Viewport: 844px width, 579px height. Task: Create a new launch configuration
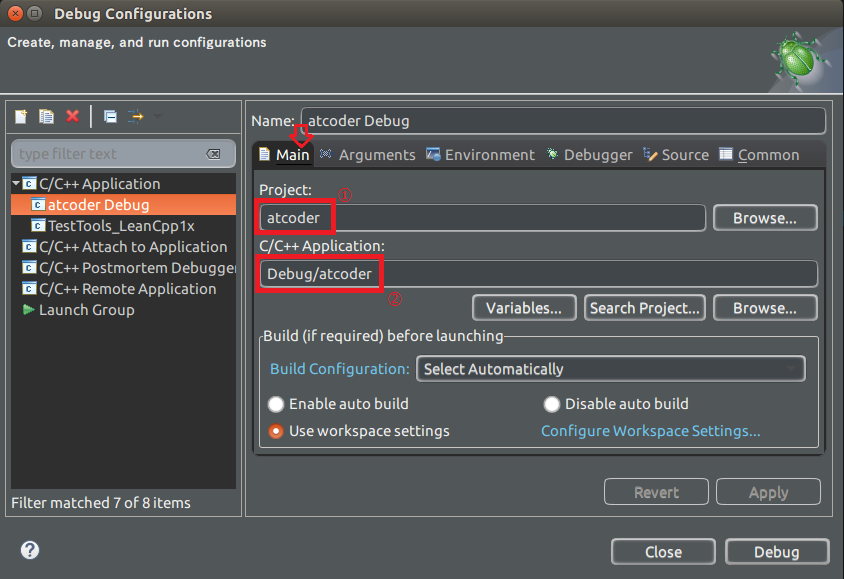(x=20, y=116)
